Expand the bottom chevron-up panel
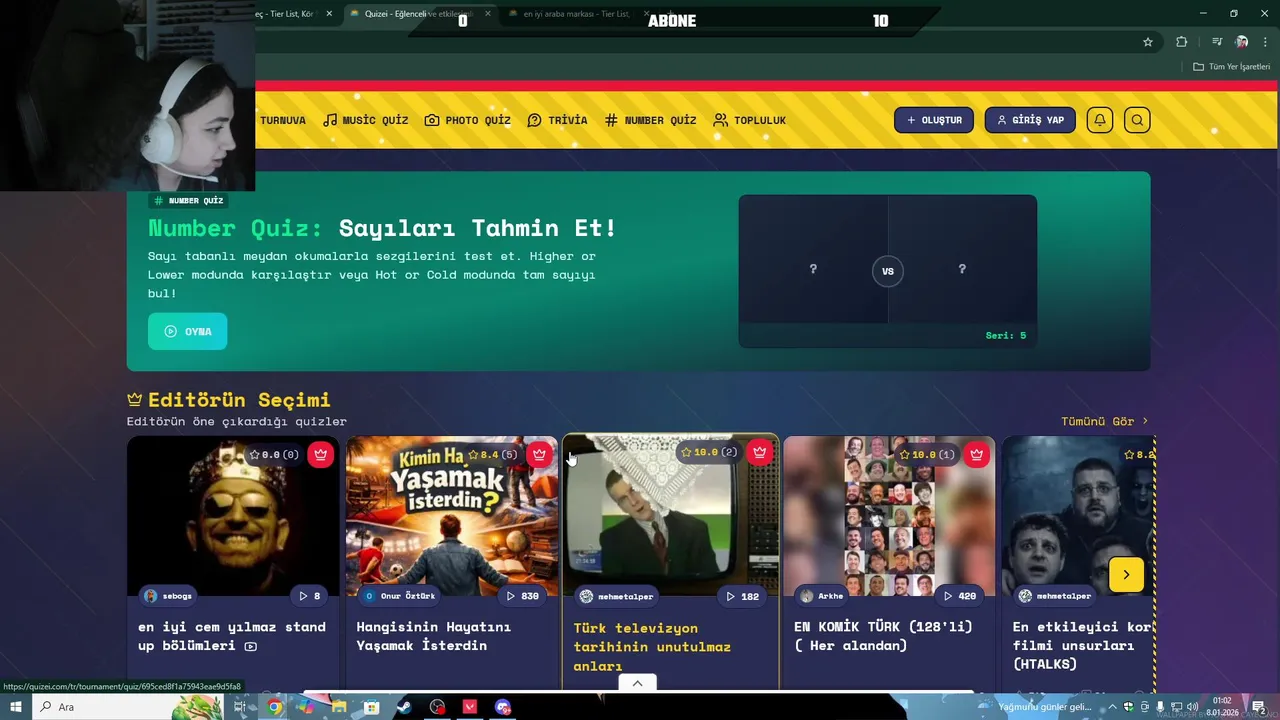 pyautogui.click(x=637, y=683)
